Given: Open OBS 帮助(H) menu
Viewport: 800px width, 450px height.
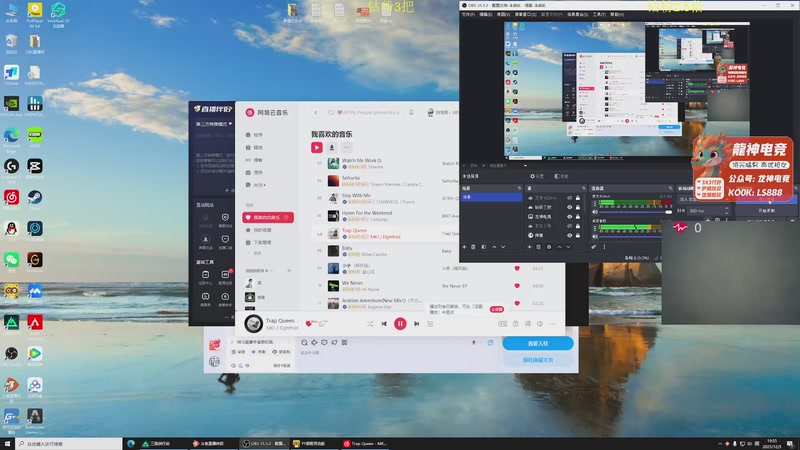Looking at the screenshot, I should click(x=617, y=14).
